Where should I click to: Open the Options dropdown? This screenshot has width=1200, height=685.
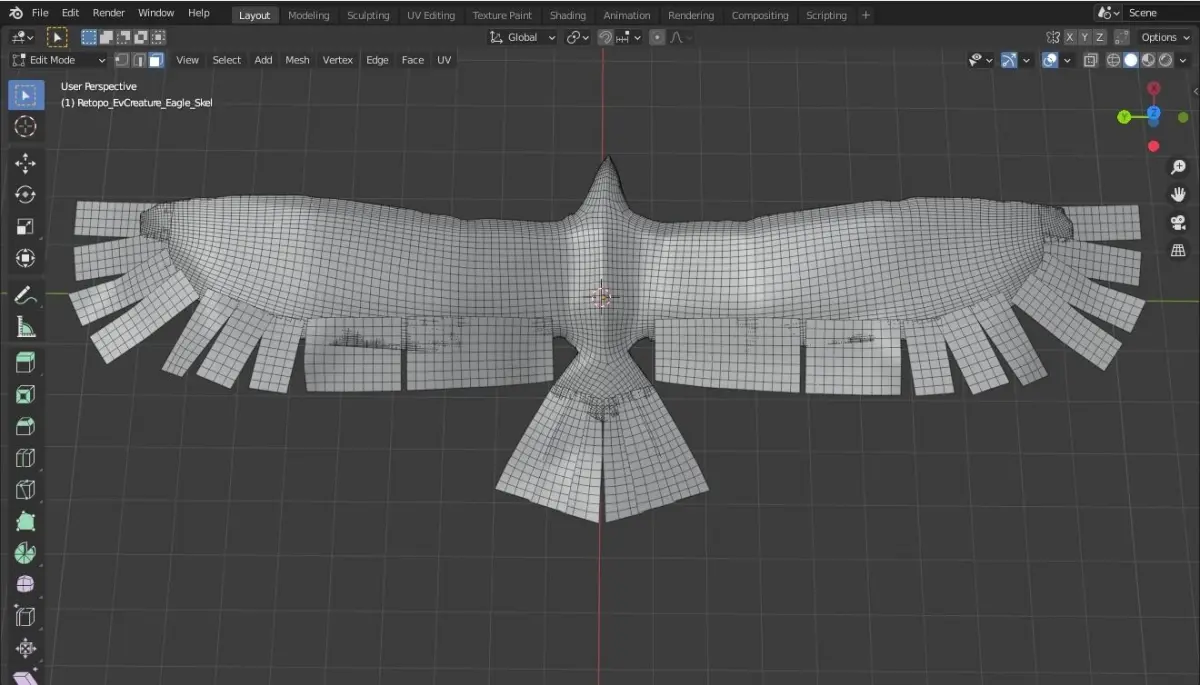click(1165, 37)
